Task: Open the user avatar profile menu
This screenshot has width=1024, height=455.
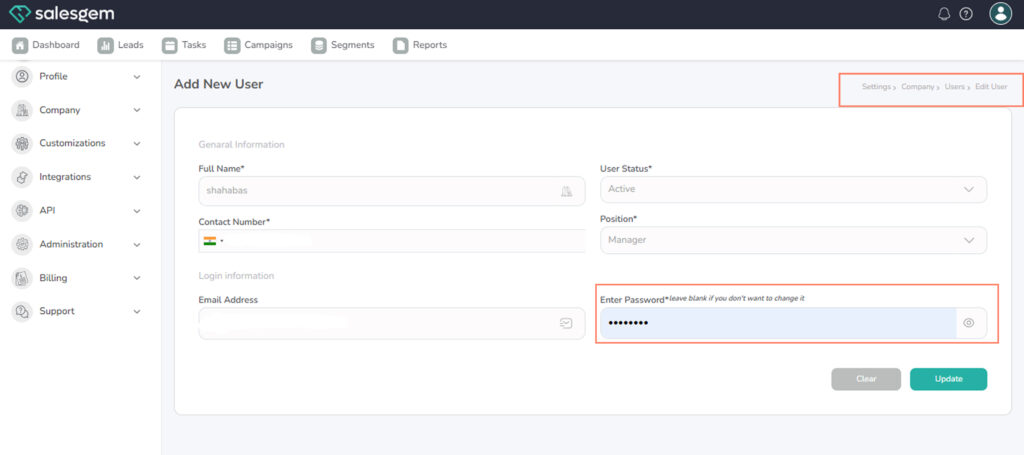Action: pos(1000,14)
